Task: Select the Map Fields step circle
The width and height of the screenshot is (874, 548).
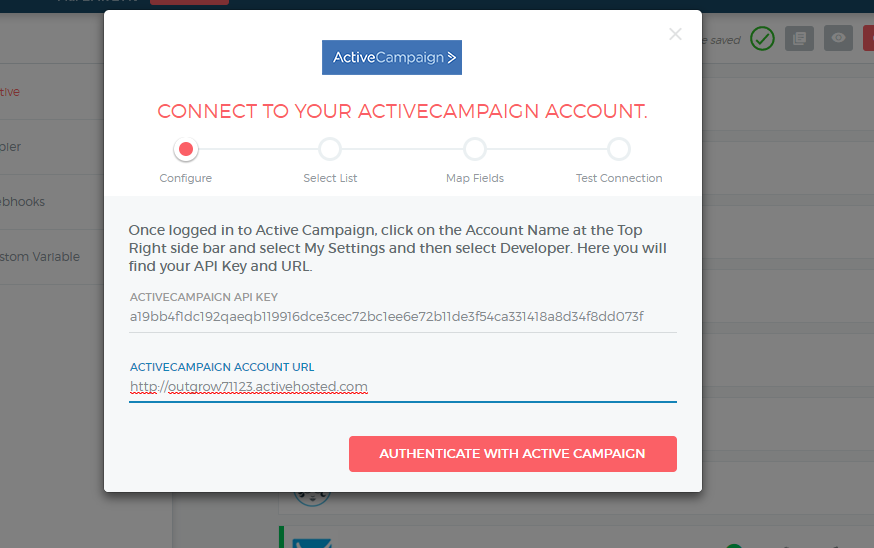Action: tap(475, 149)
